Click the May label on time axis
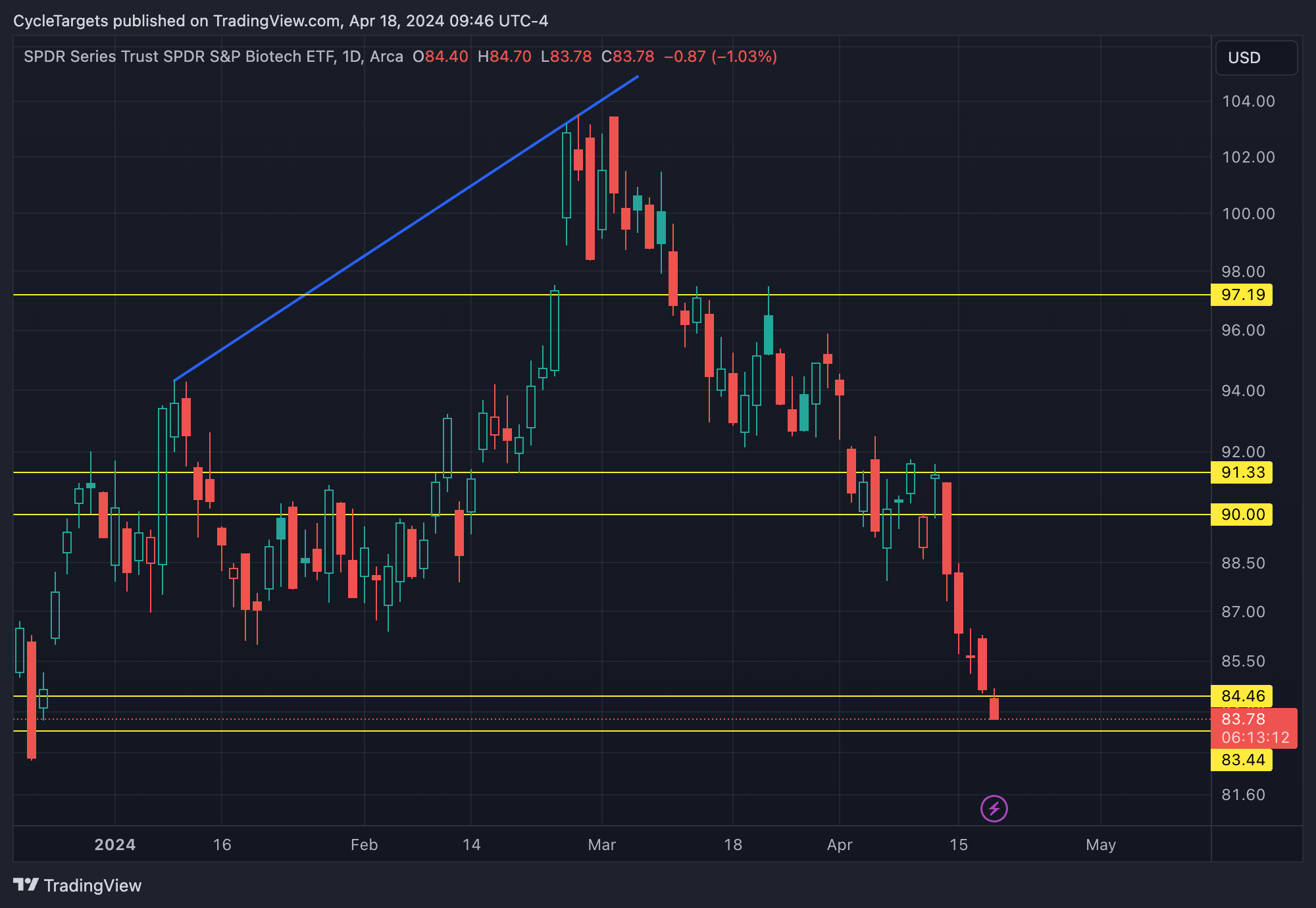Image resolution: width=1316 pixels, height=908 pixels. point(1101,845)
